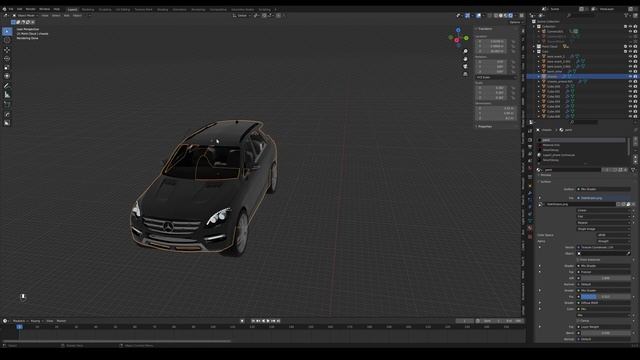This screenshot has width=640, height=360.
Task: Switch viewport to wireframe shading
Action: click(x=496, y=16)
